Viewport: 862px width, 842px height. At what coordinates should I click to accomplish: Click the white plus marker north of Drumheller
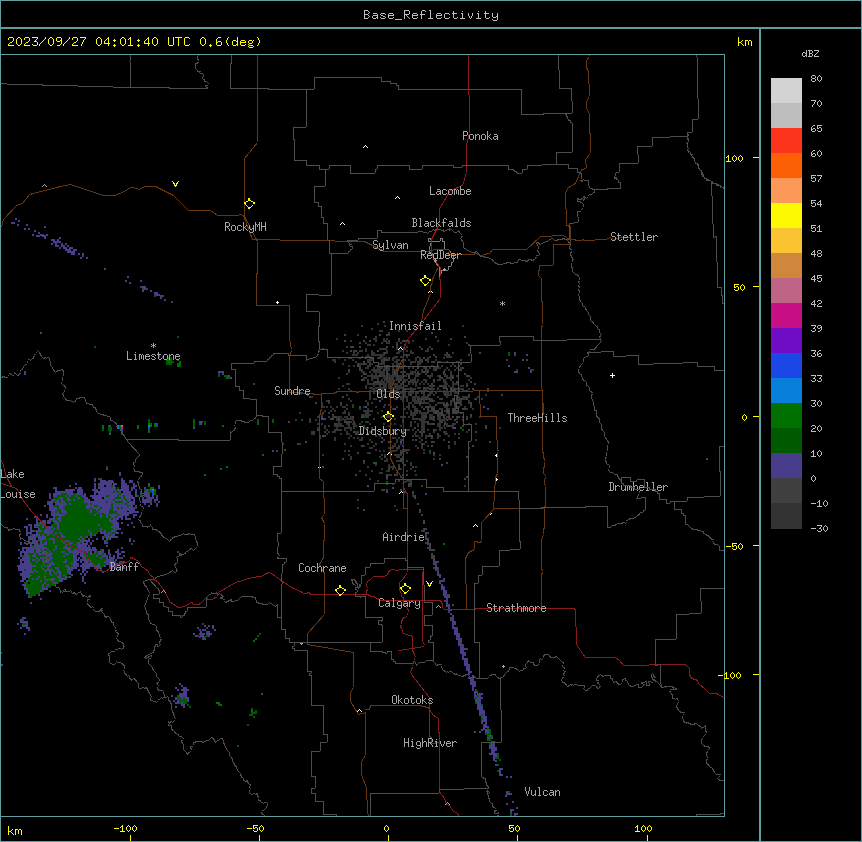tap(612, 375)
